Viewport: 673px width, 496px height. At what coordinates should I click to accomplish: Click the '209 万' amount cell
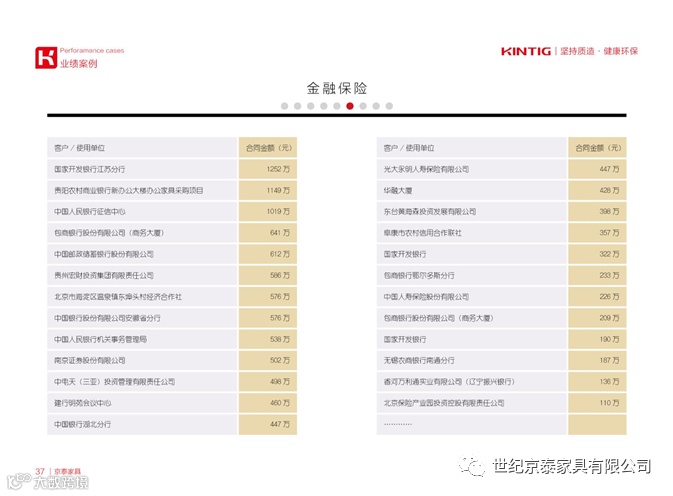597,318
